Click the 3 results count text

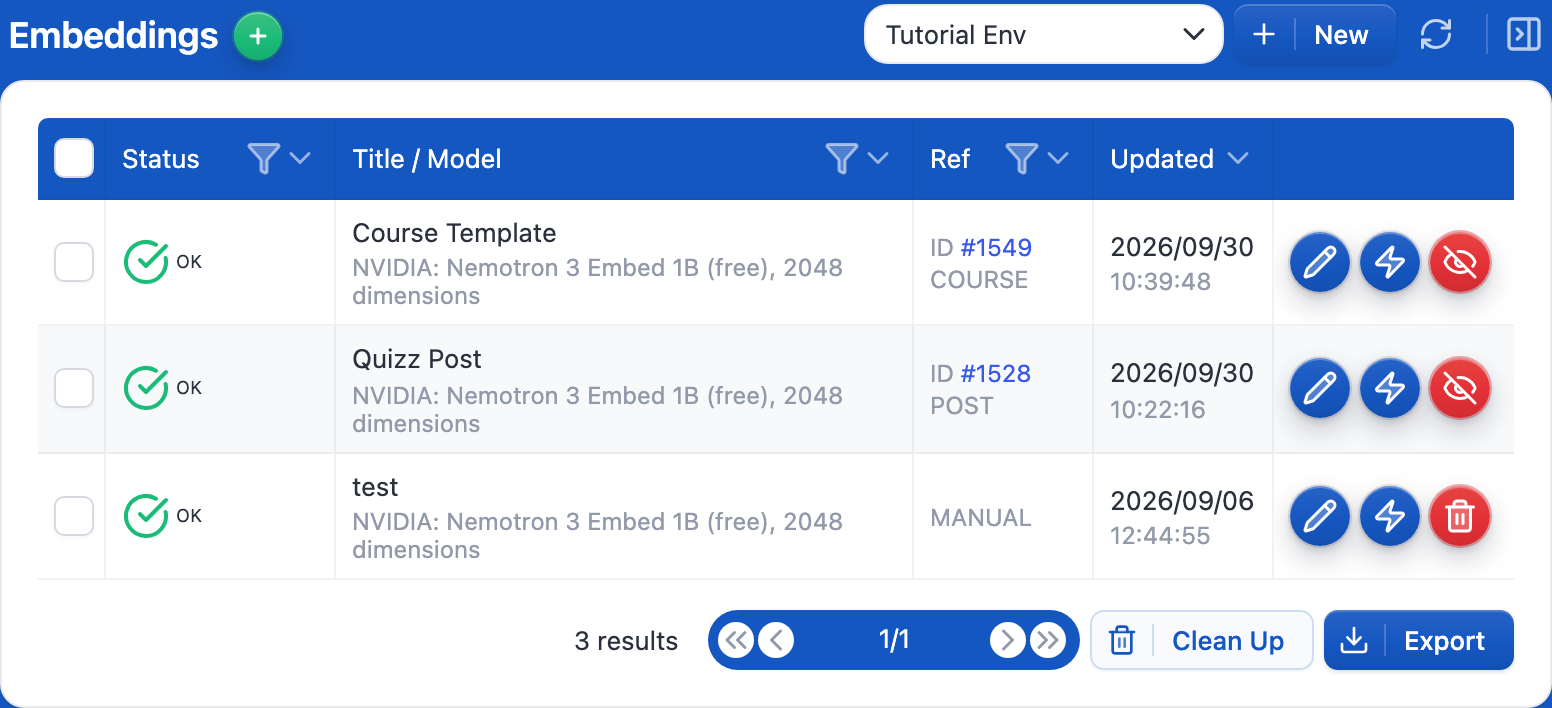click(626, 641)
